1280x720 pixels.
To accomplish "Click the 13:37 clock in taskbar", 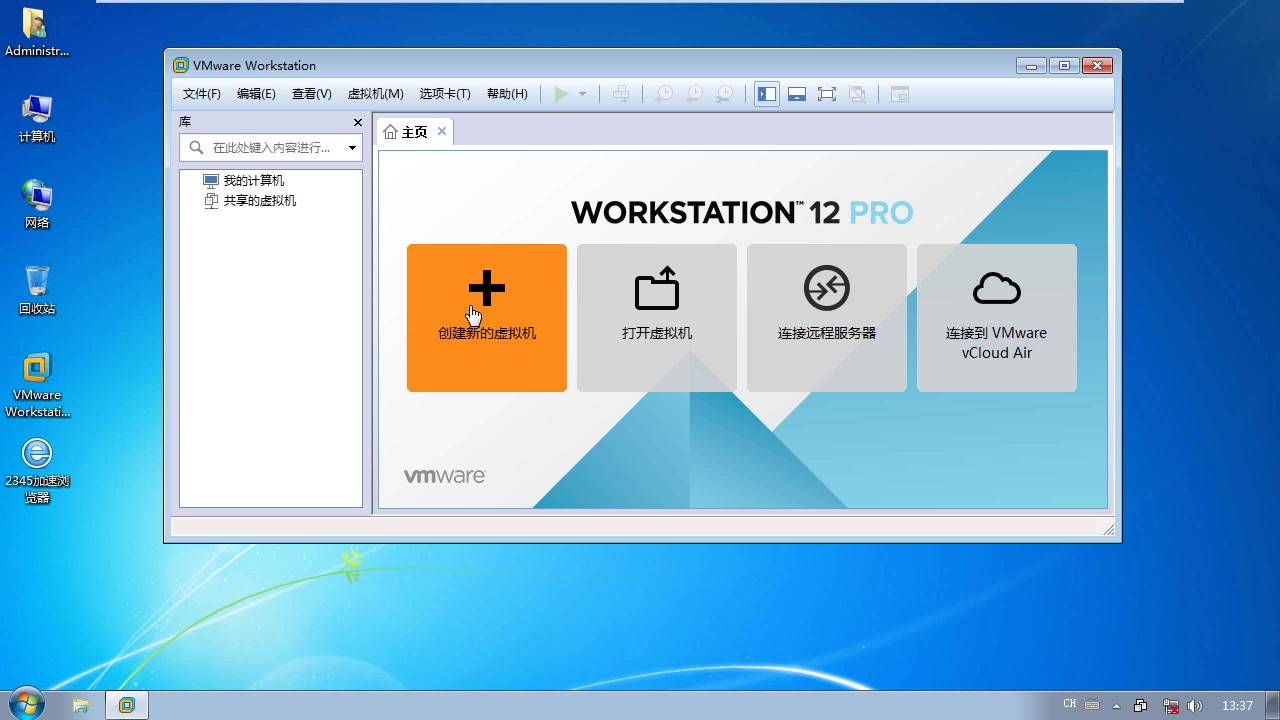I will tap(1237, 706).
